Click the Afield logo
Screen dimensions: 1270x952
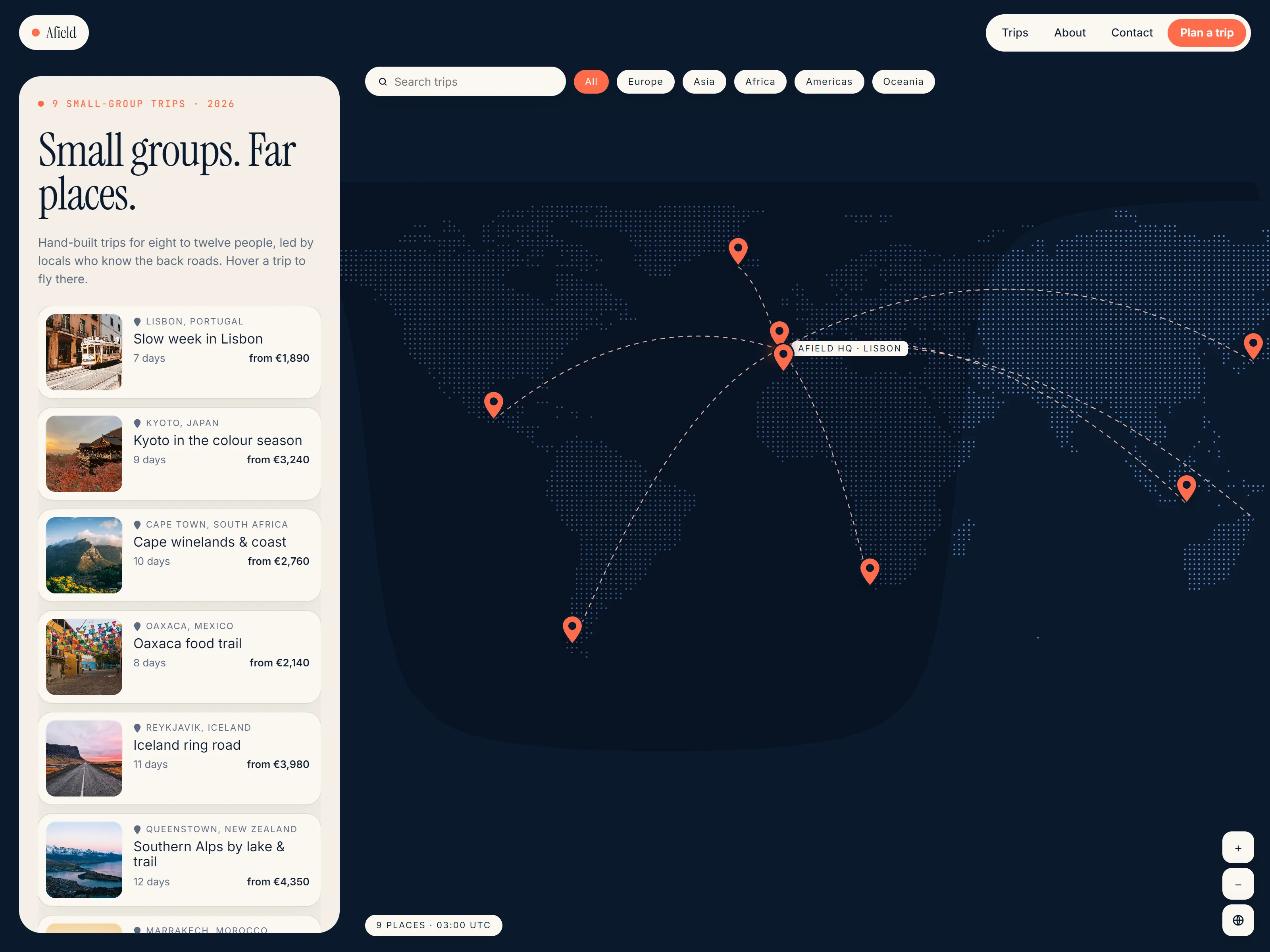click(54, 33)
